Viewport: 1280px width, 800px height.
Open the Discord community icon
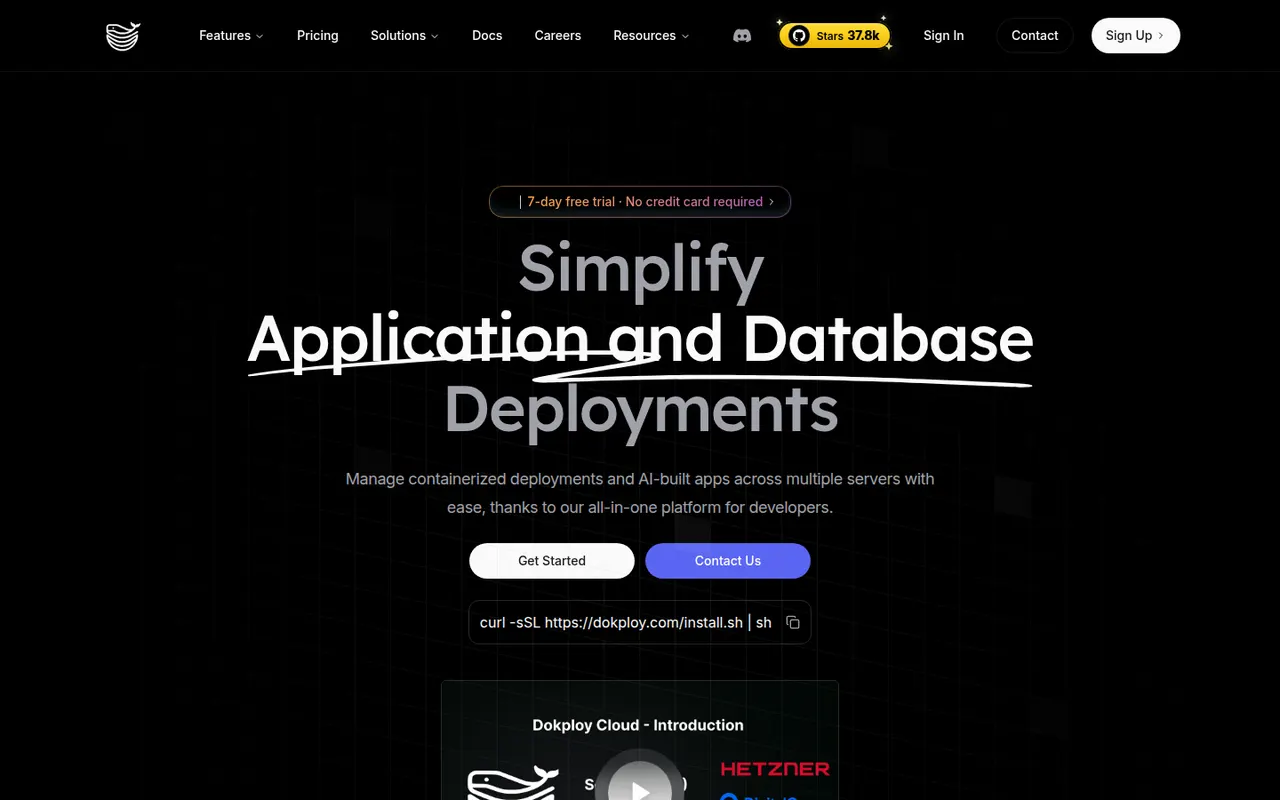[742, 36]
